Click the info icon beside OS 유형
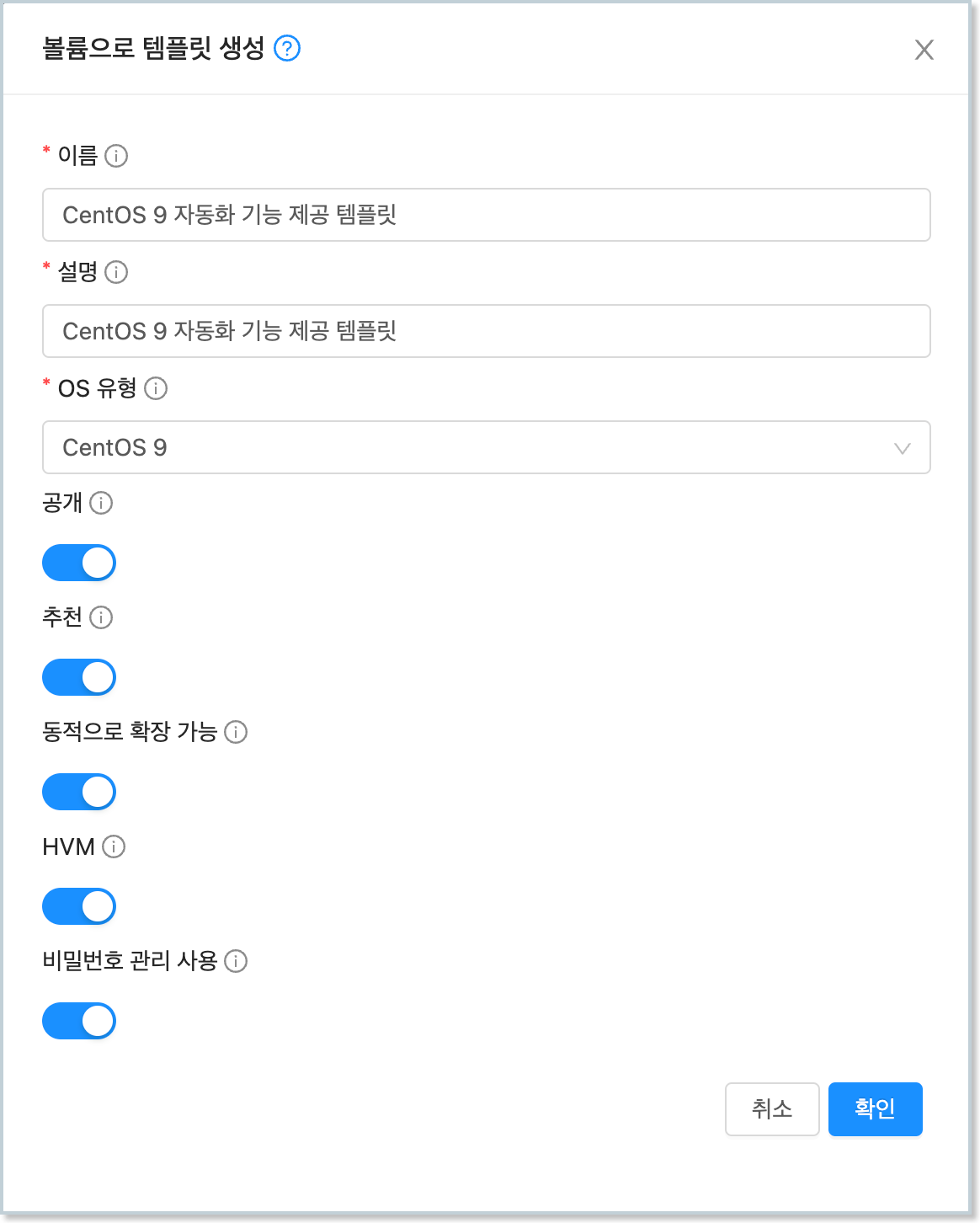 click(x=156, y=388)
